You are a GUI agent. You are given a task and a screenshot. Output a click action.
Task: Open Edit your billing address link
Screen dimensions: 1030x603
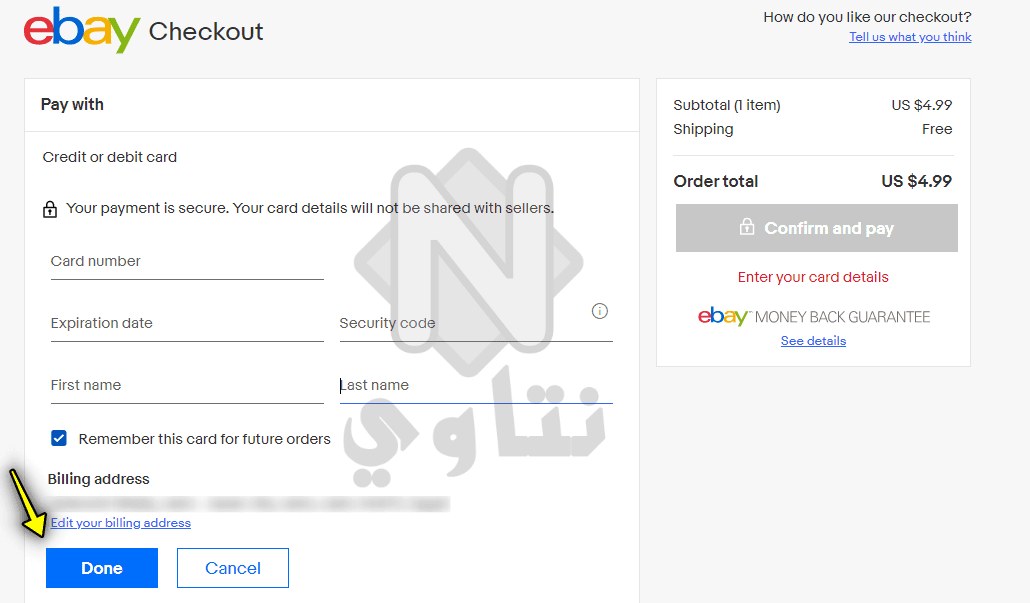tap(121, 523)
